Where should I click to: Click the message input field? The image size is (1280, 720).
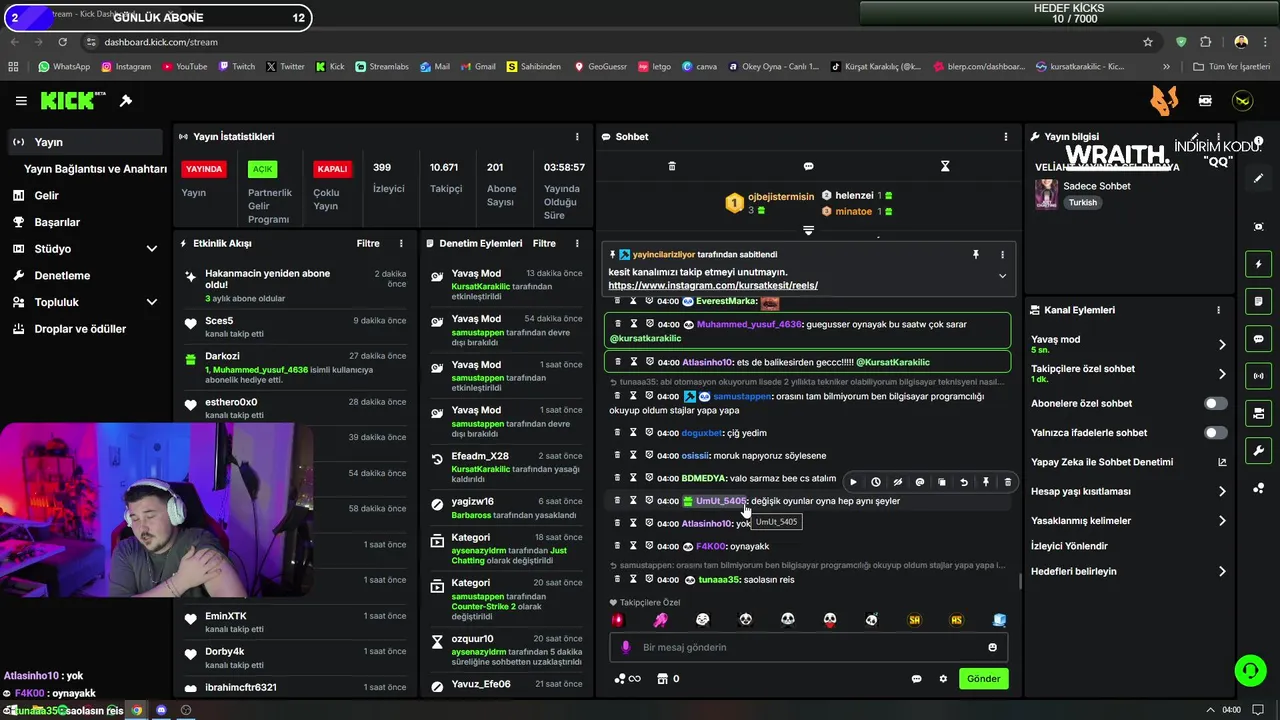coord(808,647)
